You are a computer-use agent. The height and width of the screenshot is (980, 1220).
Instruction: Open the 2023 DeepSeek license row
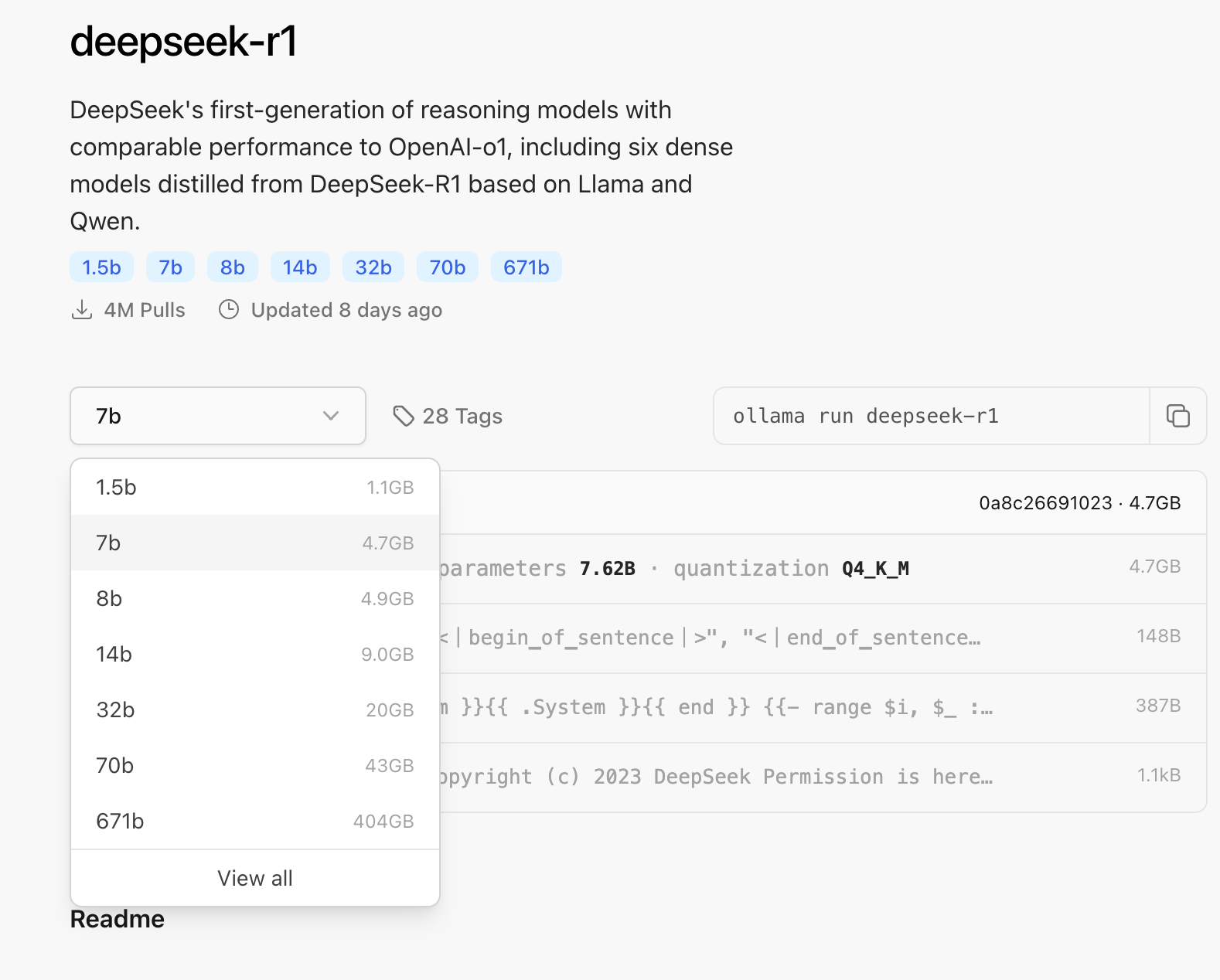pyautogui.click(x=823, y=778)
